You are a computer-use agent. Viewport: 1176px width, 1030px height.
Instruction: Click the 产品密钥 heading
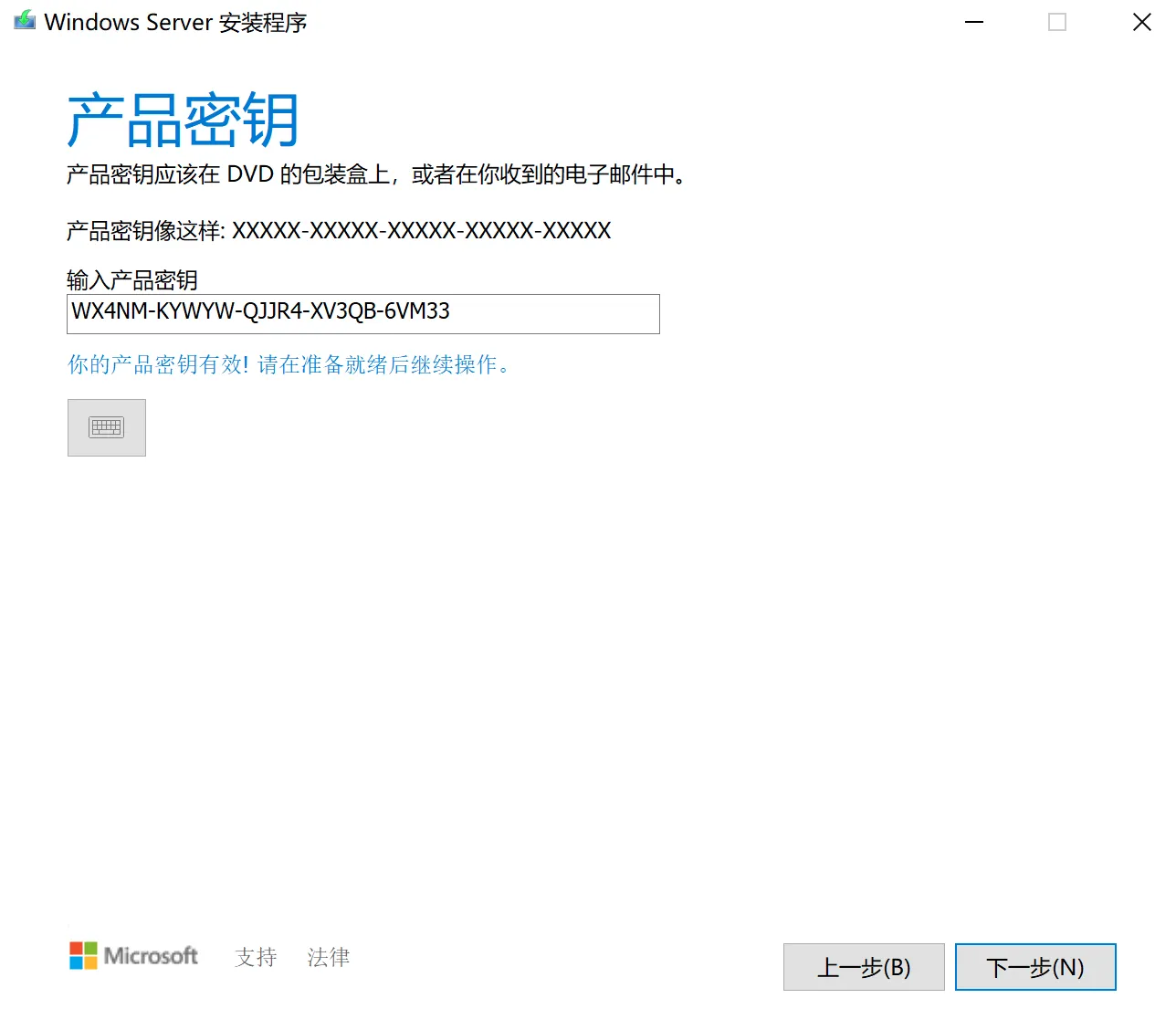click(x=184, y=121)
